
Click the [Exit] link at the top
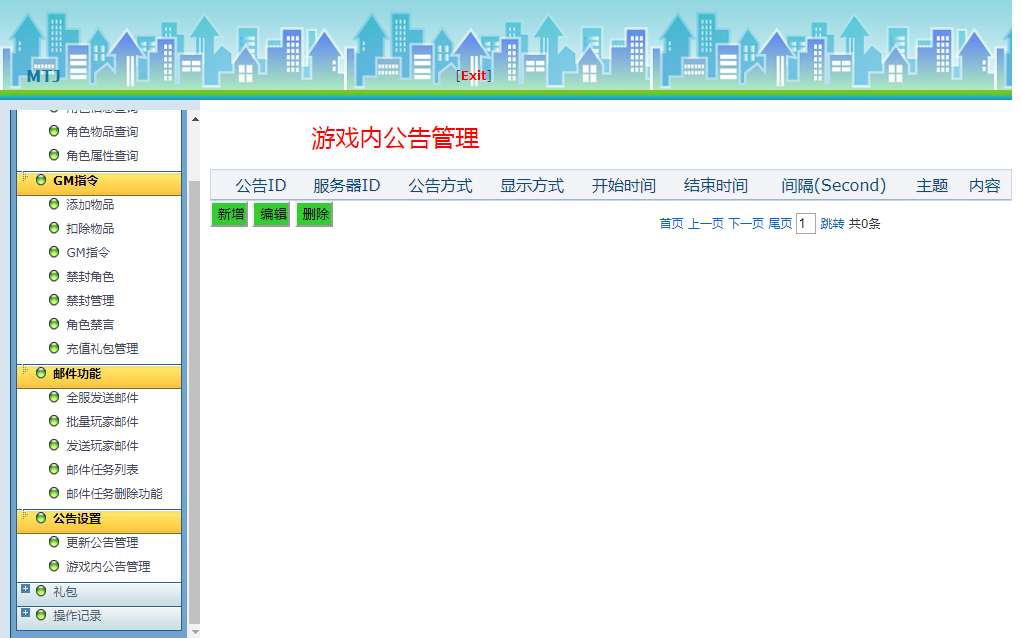click(x=472, y=75)
